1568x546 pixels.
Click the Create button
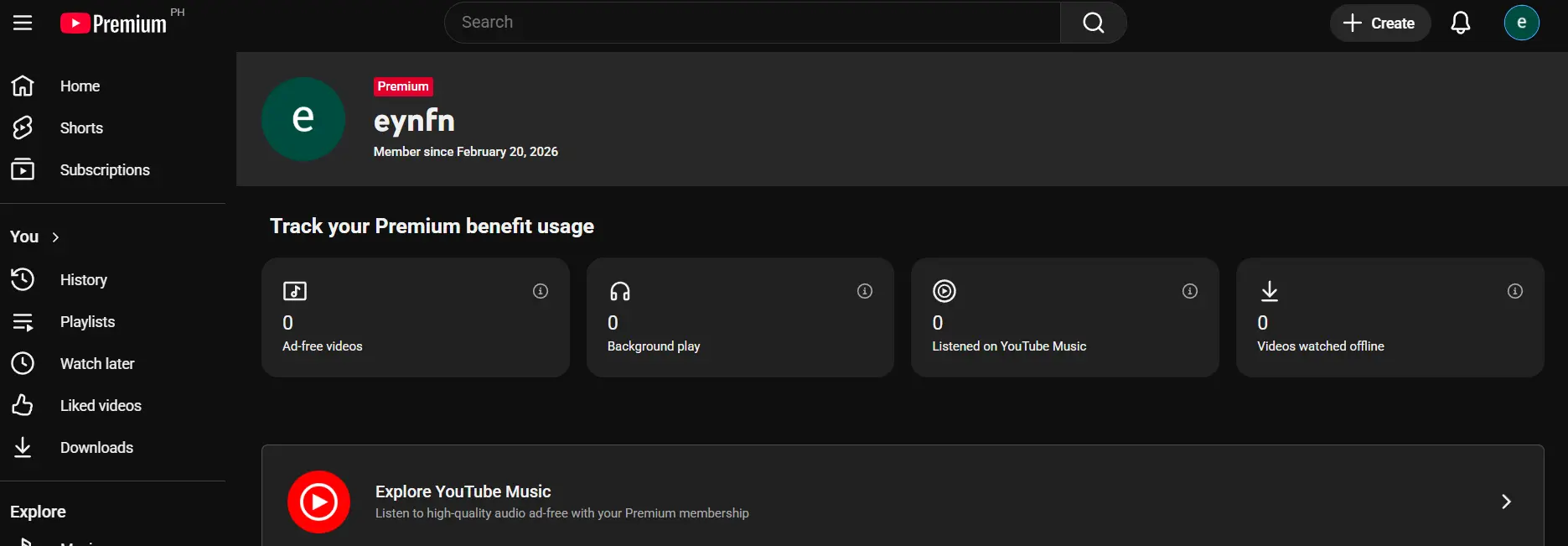[x=1379, y=23]
